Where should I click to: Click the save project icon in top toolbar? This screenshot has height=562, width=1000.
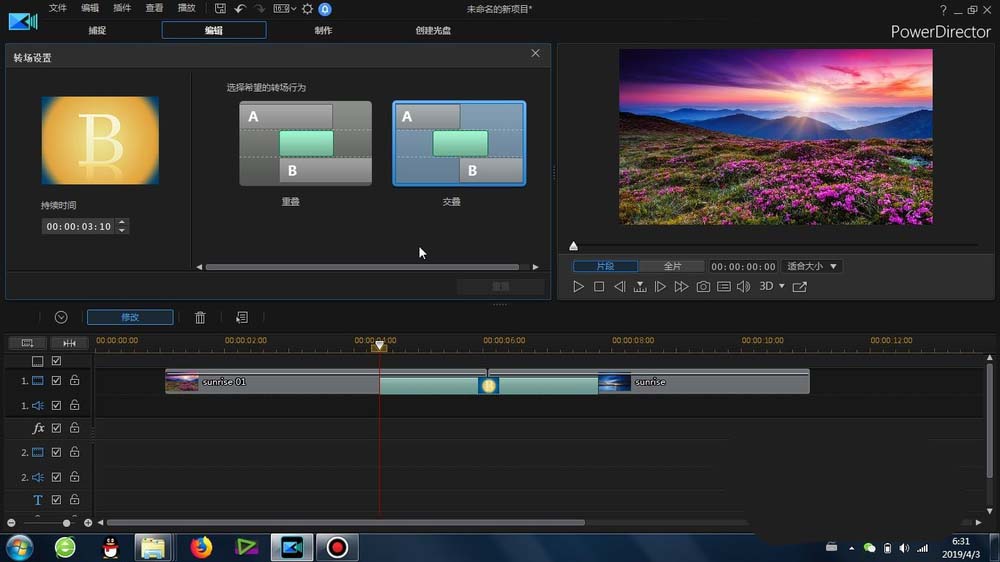point(220,9)
